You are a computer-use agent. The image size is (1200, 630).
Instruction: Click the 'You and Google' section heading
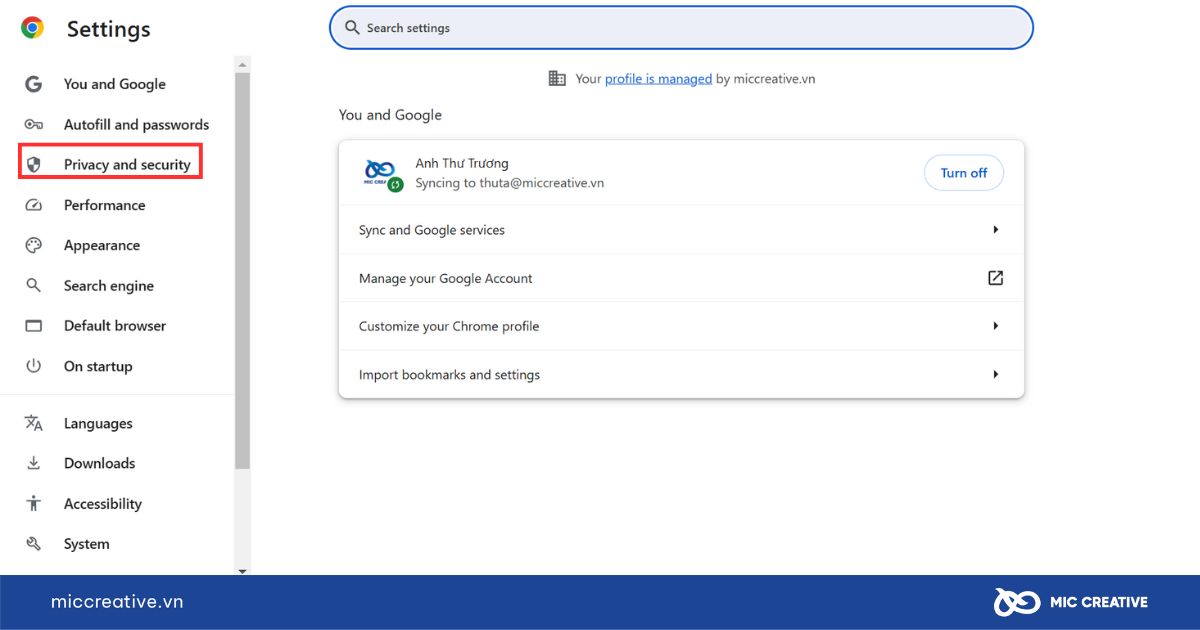[390, 115]
